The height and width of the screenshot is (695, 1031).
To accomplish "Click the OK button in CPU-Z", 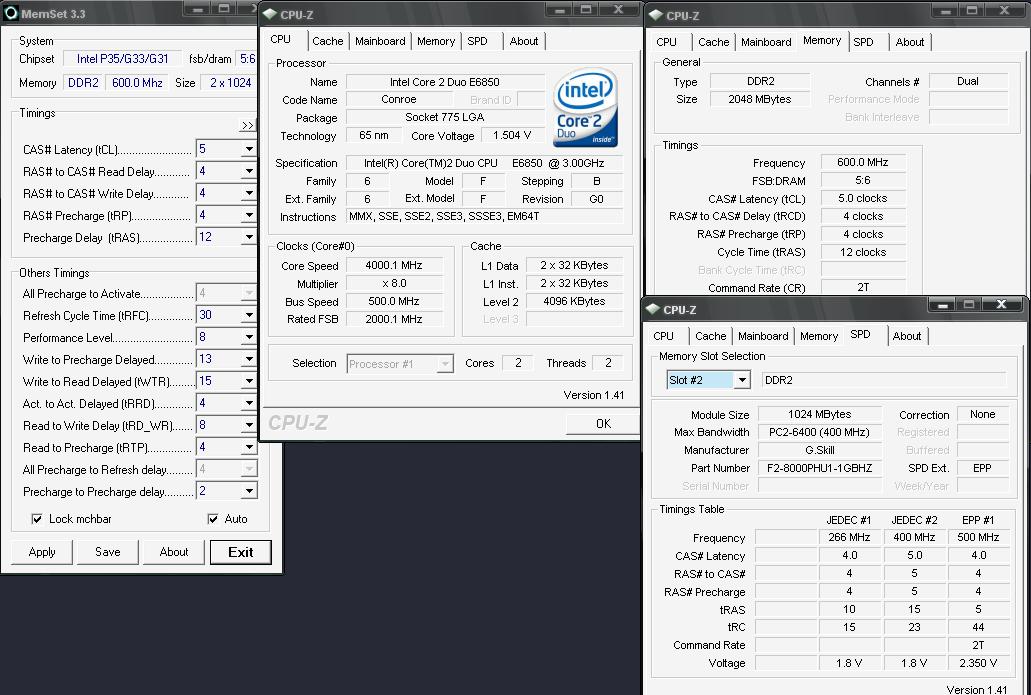I will pyautogui.click(x=602, y=423).
